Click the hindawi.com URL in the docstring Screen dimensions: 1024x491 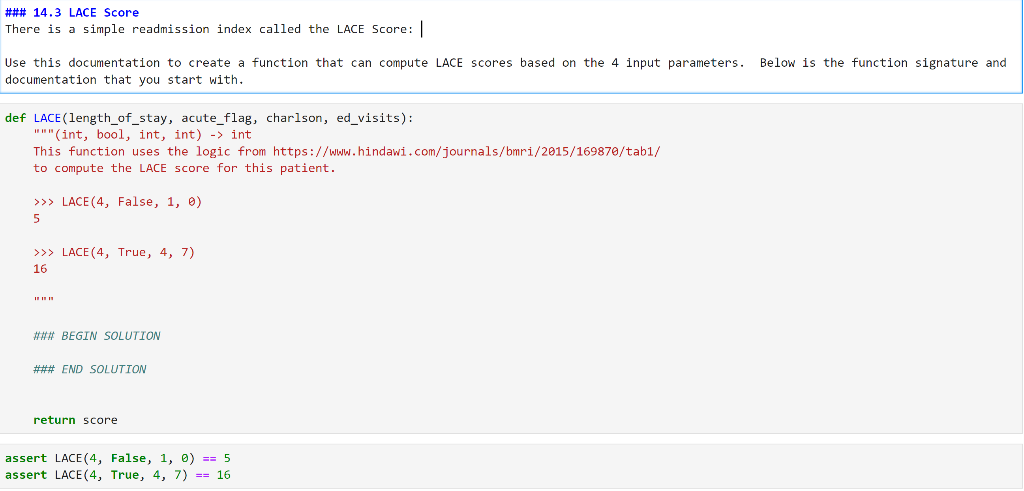467,151
